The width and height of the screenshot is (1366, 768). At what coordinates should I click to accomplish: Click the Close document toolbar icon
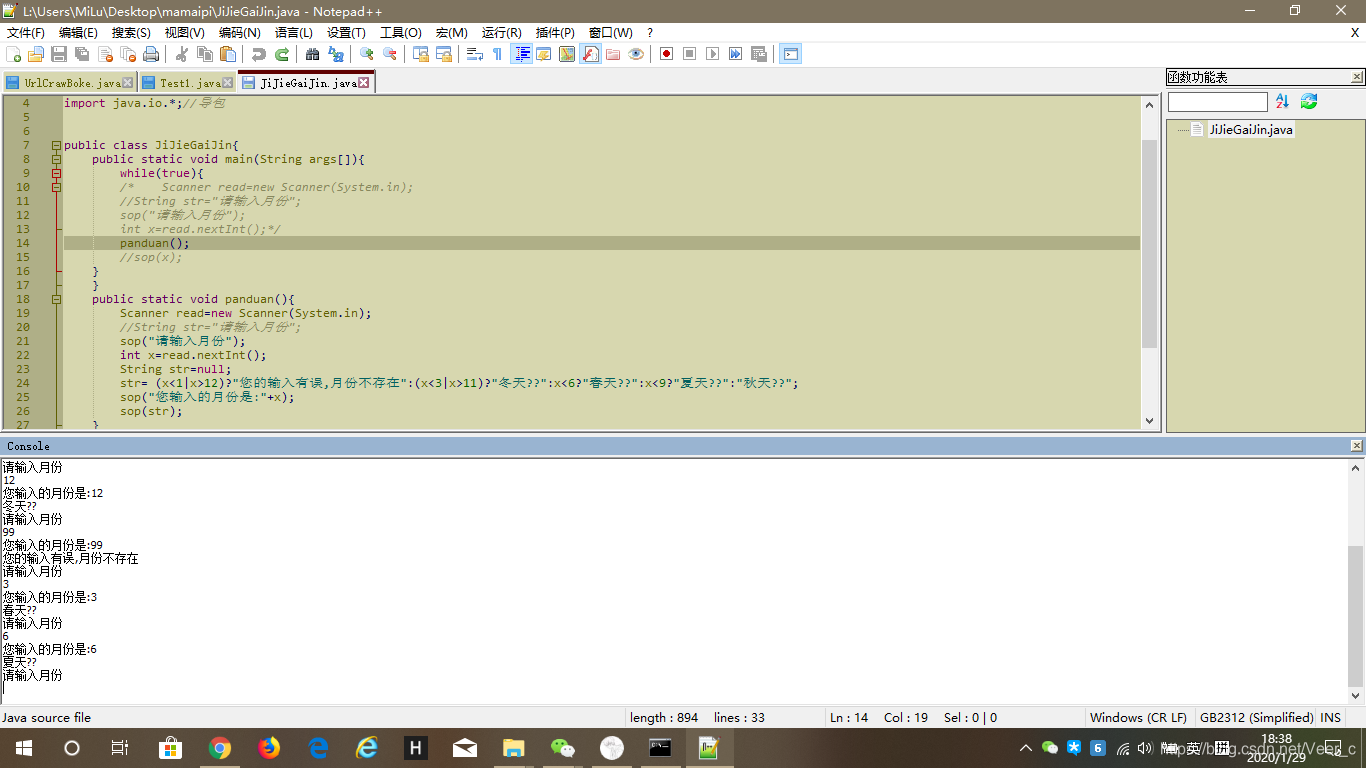pyautogui.click(x=105, y=54)
